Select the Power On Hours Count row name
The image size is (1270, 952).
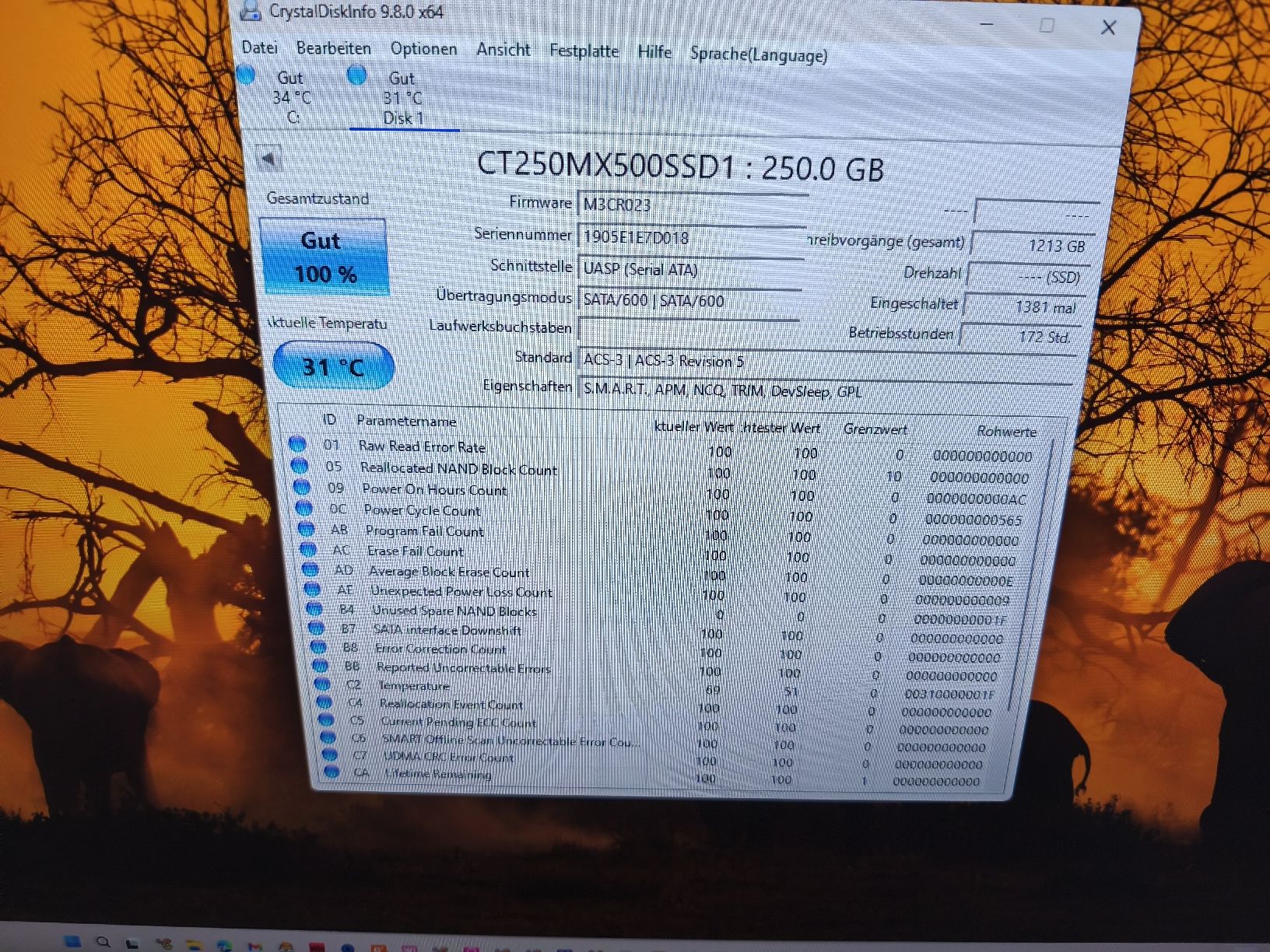point(434,490)
